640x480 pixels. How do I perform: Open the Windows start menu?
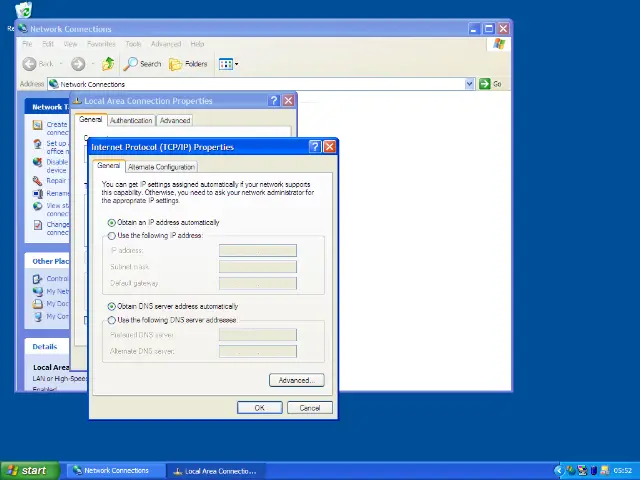point(27,470)
